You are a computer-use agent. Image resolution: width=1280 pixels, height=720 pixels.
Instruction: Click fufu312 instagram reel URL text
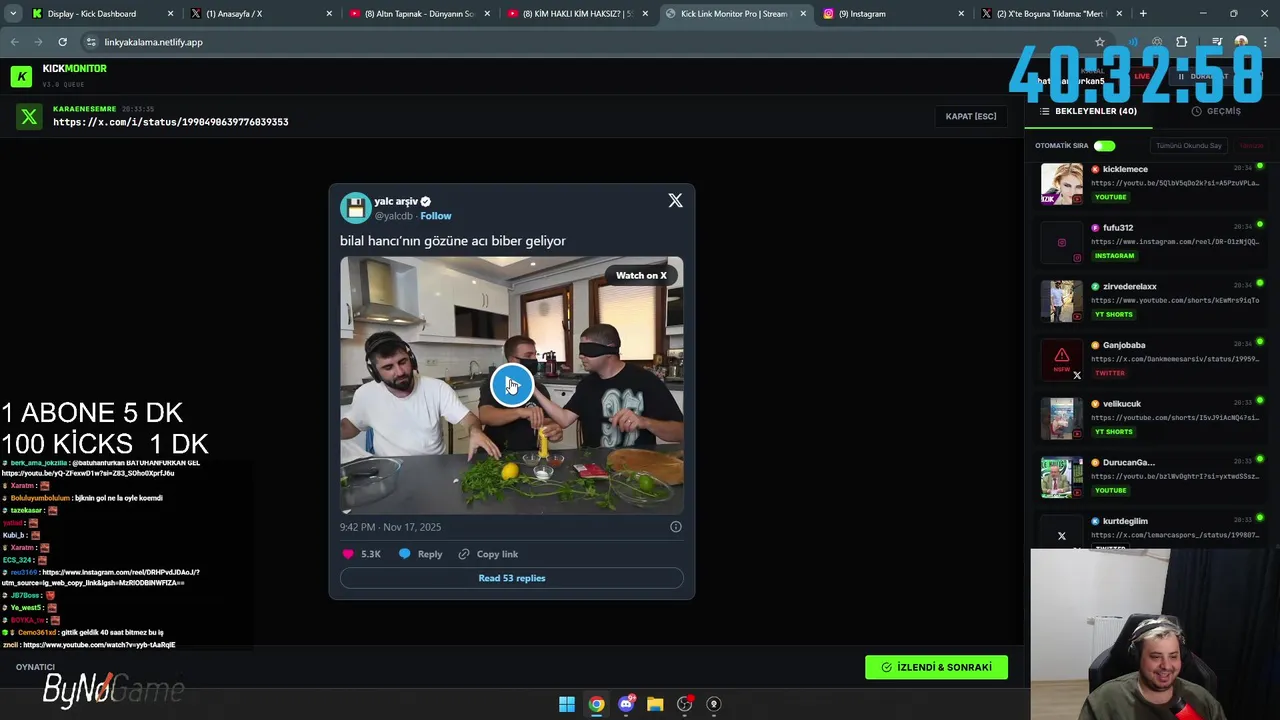pos(1174,242)
